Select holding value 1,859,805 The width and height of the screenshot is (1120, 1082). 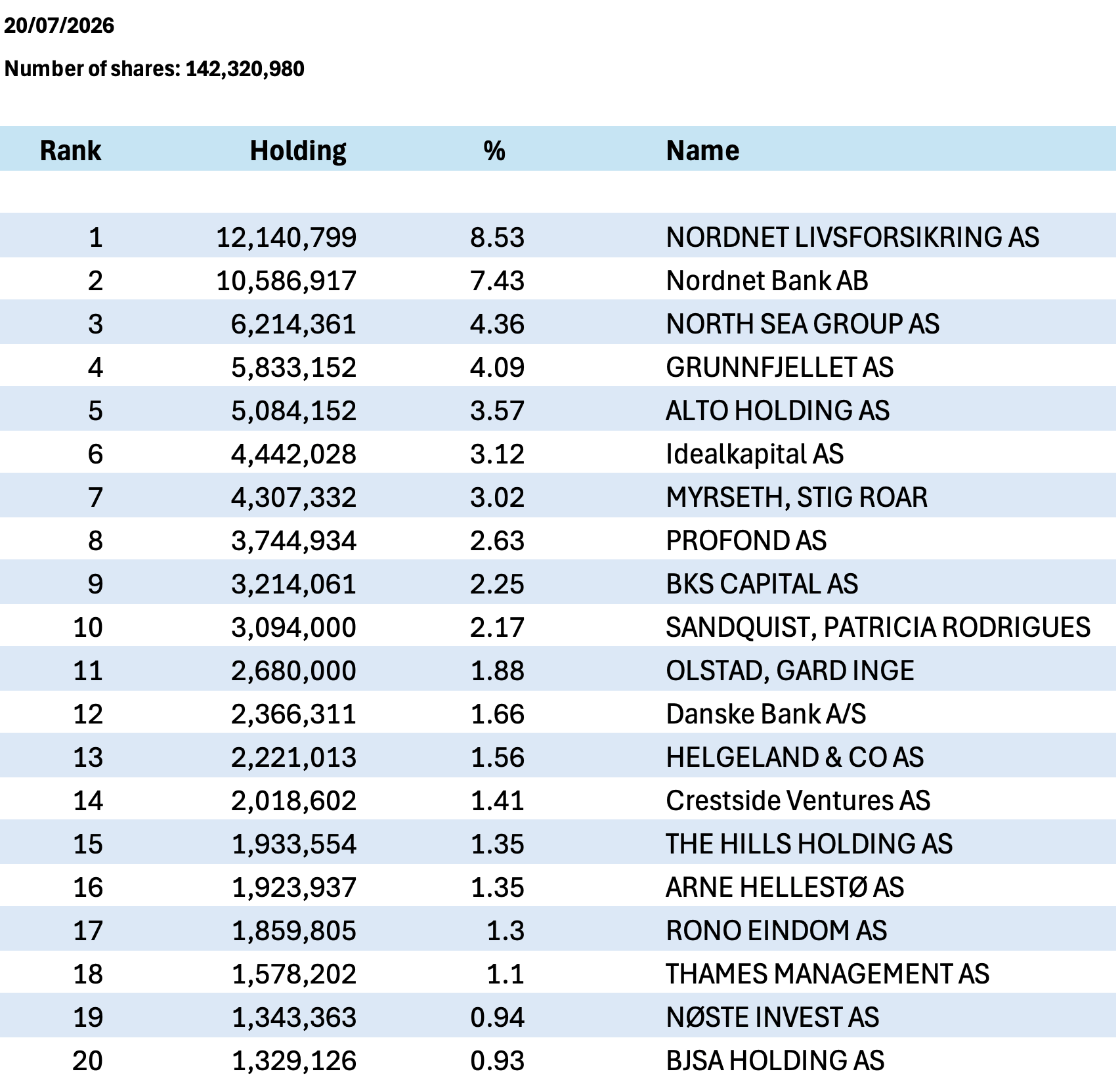click(293, 930)
